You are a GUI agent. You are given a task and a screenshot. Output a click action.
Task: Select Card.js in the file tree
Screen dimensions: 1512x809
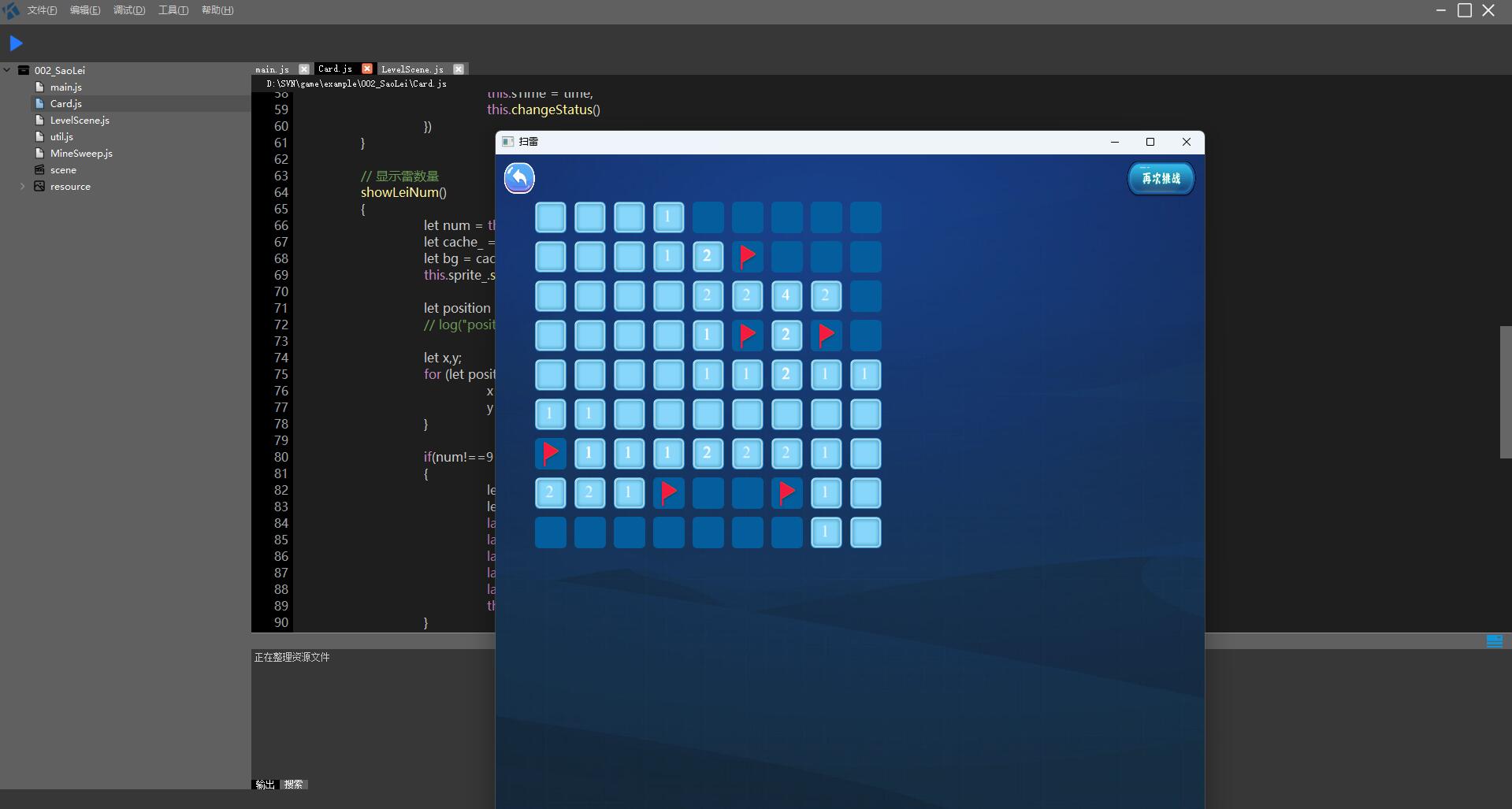coord(65,104)
